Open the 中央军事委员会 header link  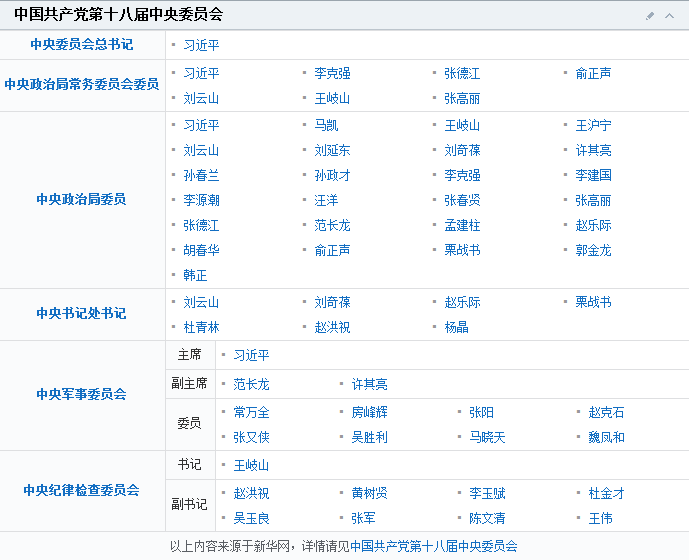pos(81,394)
